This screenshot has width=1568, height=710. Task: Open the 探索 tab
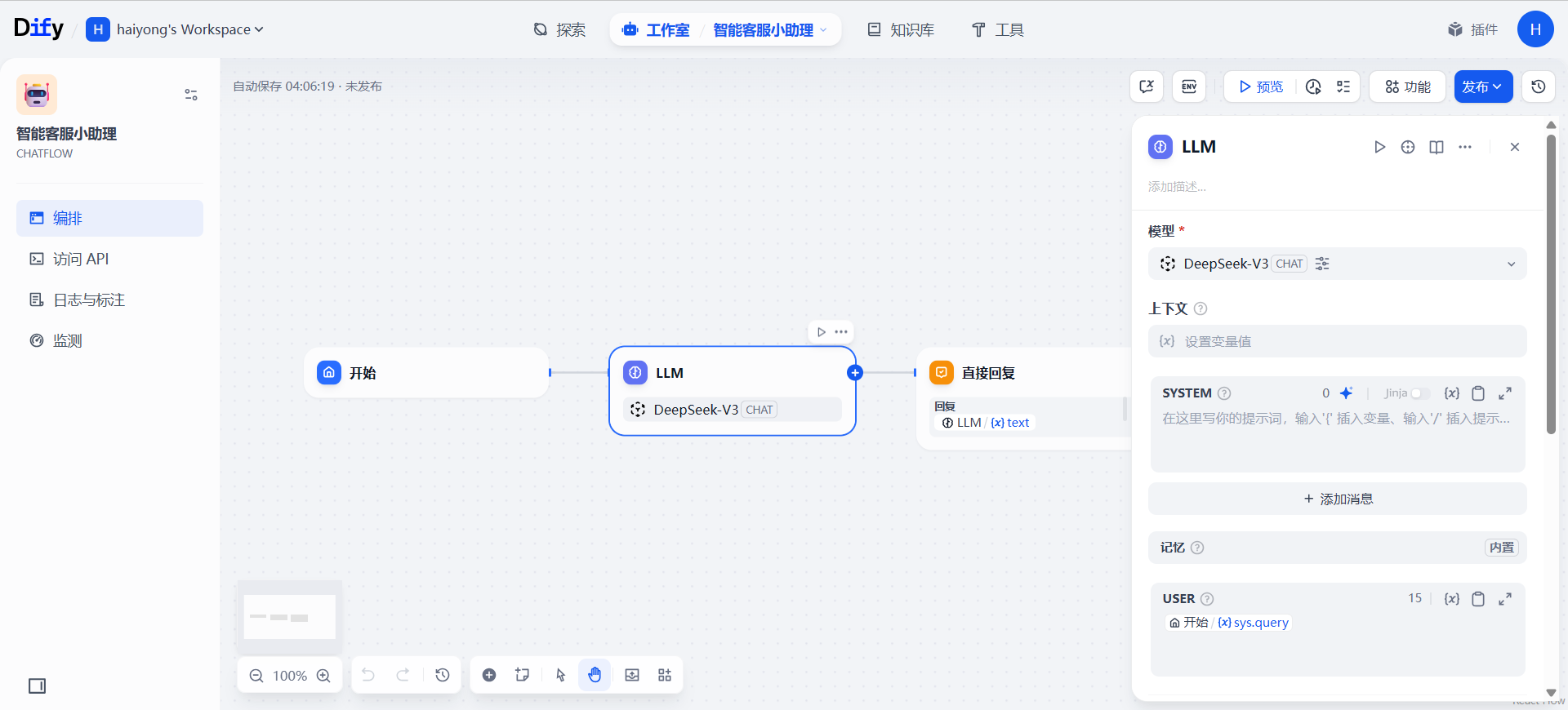tap(559, 30)
